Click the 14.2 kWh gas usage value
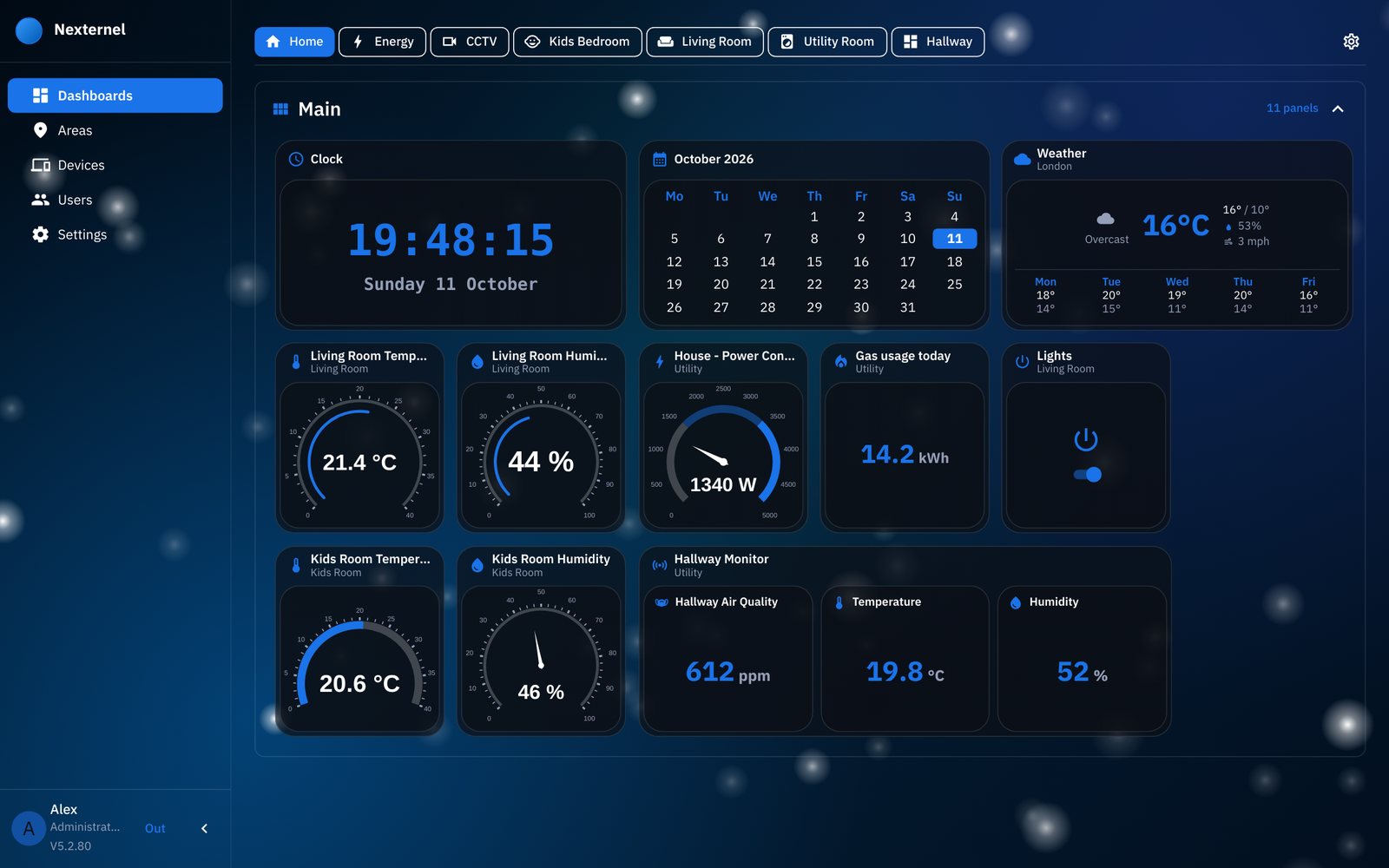The width and height of the screenshot is (1389, 868). click(x=905, y=455)
